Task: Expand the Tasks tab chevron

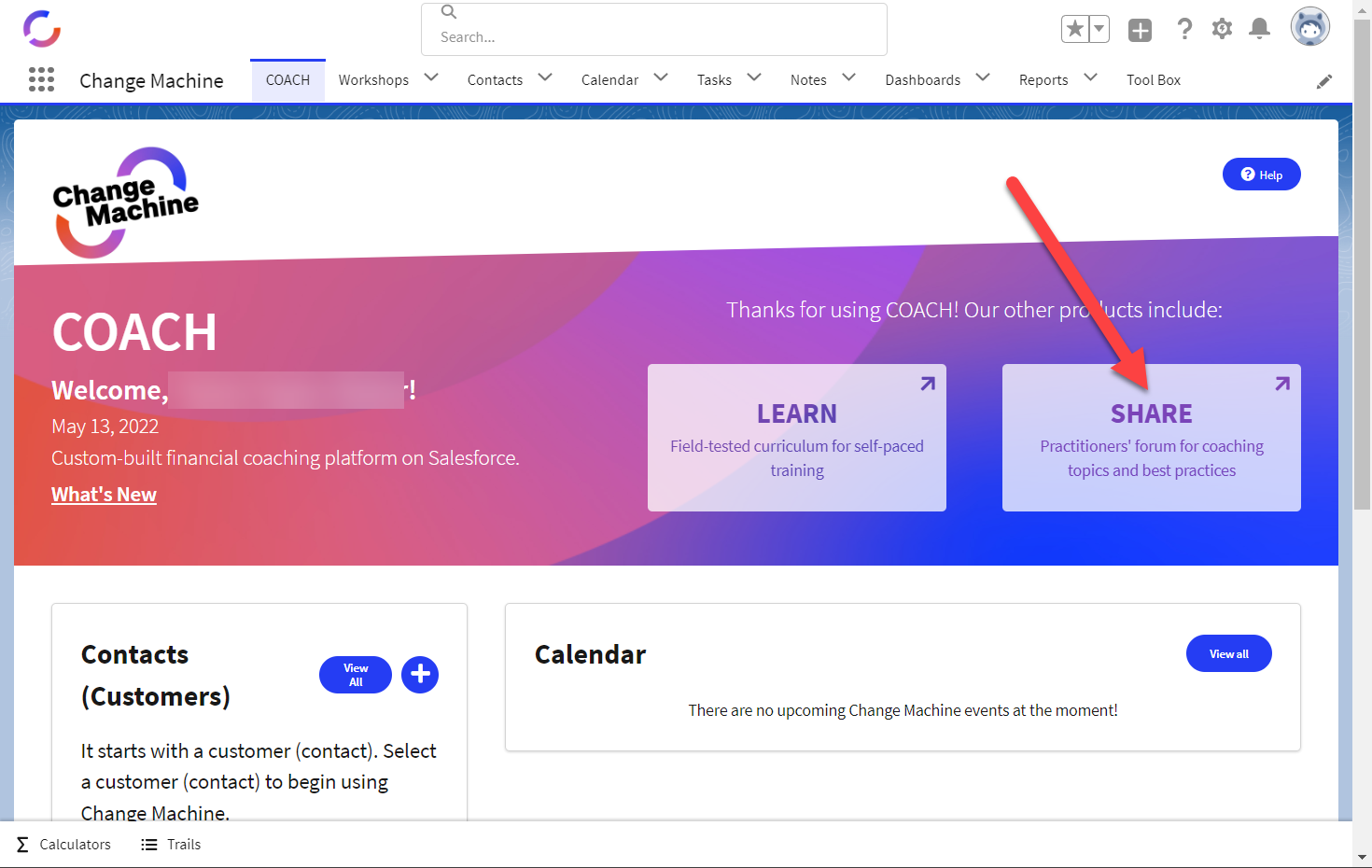Action: (x=754, y=77)
